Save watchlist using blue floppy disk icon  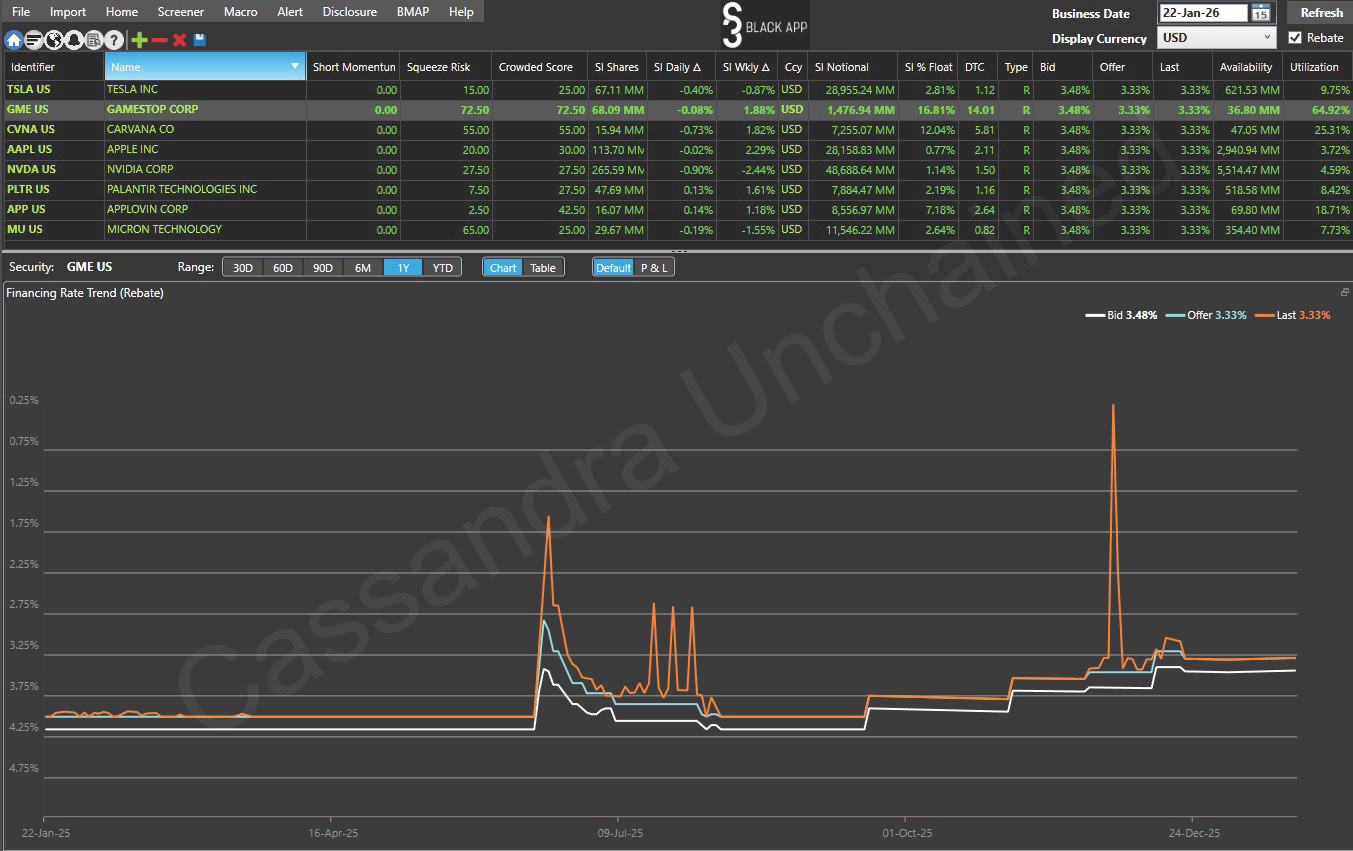click(x=200, y=40)
